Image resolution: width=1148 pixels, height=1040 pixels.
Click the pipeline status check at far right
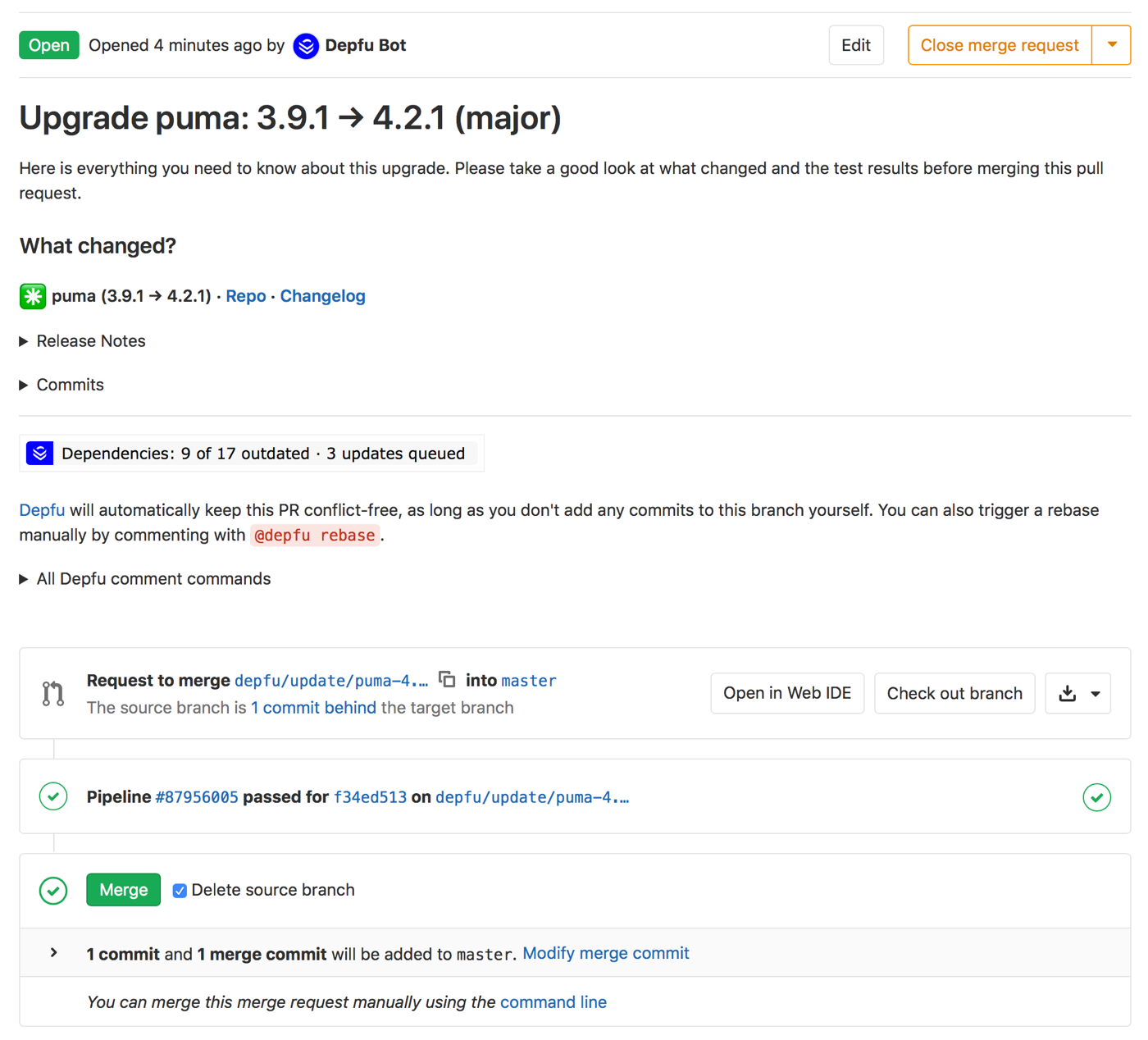(1096, 797)
